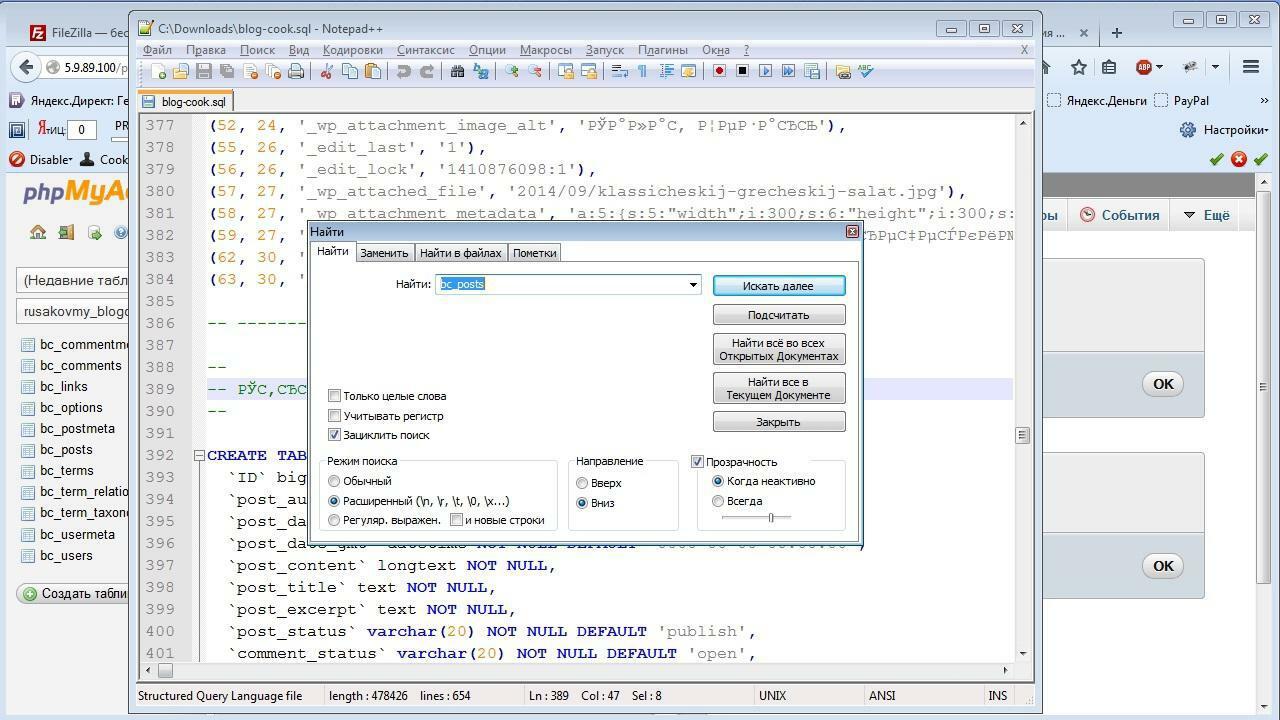Expand 'Ещё' dropdown in phpMyAdmin
Screen dimensions: 1280x720
(1207, 215)
